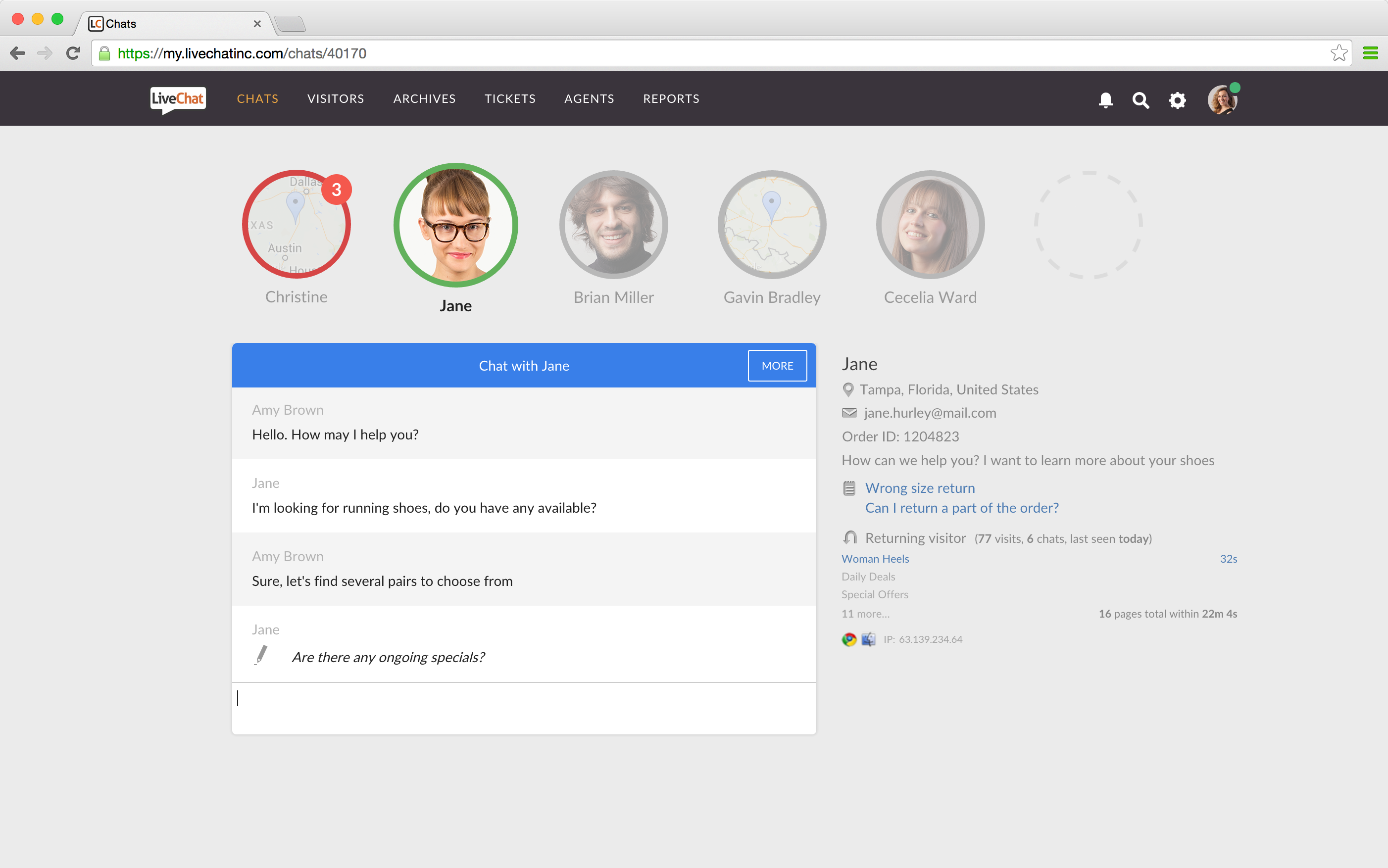The image size is (1388, 868).
Task: Expand the 11 more pages list
Action: pyautogui.click(x=865, y=614)
